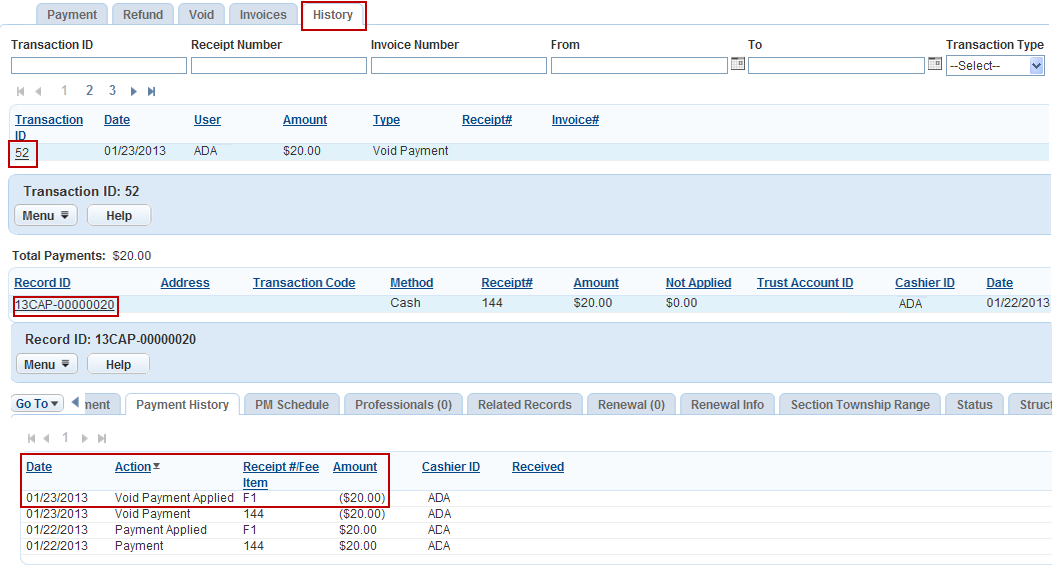This screenshot has height=566, width=1052.
Task: Open transaction ID 52 link
Action: (22, 152)
